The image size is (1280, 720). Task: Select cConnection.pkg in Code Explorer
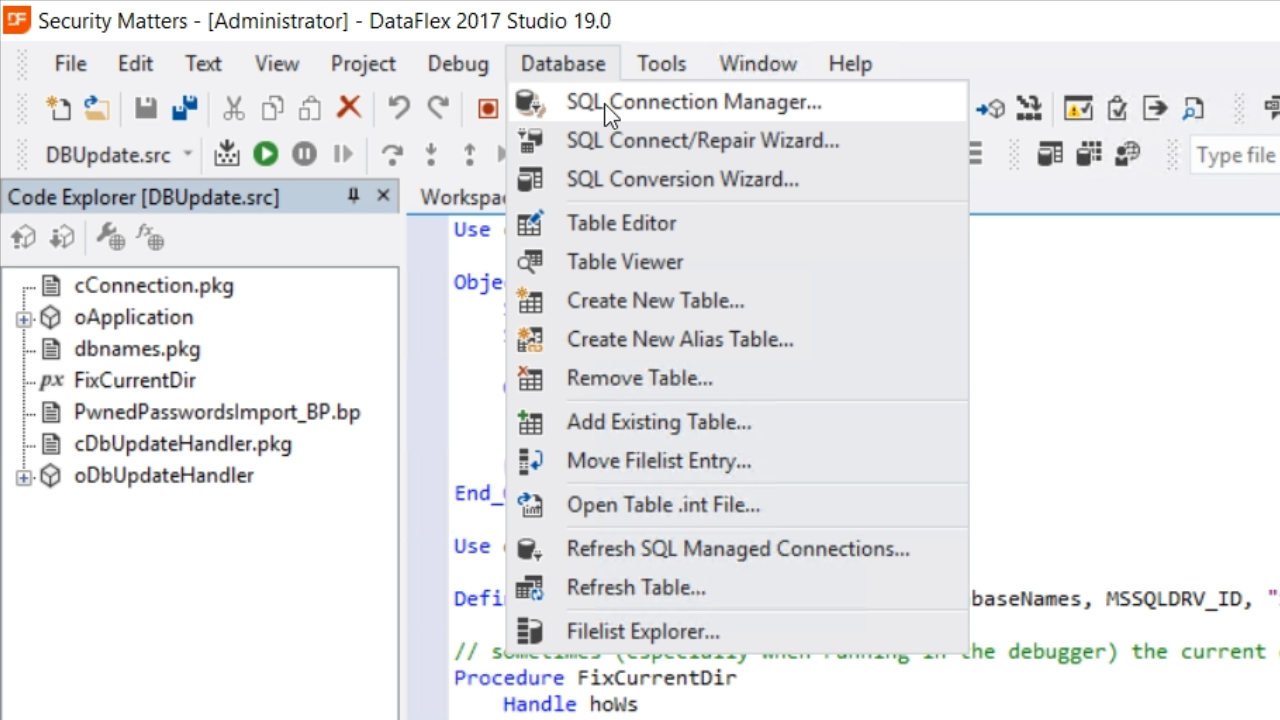coord(153,286)
